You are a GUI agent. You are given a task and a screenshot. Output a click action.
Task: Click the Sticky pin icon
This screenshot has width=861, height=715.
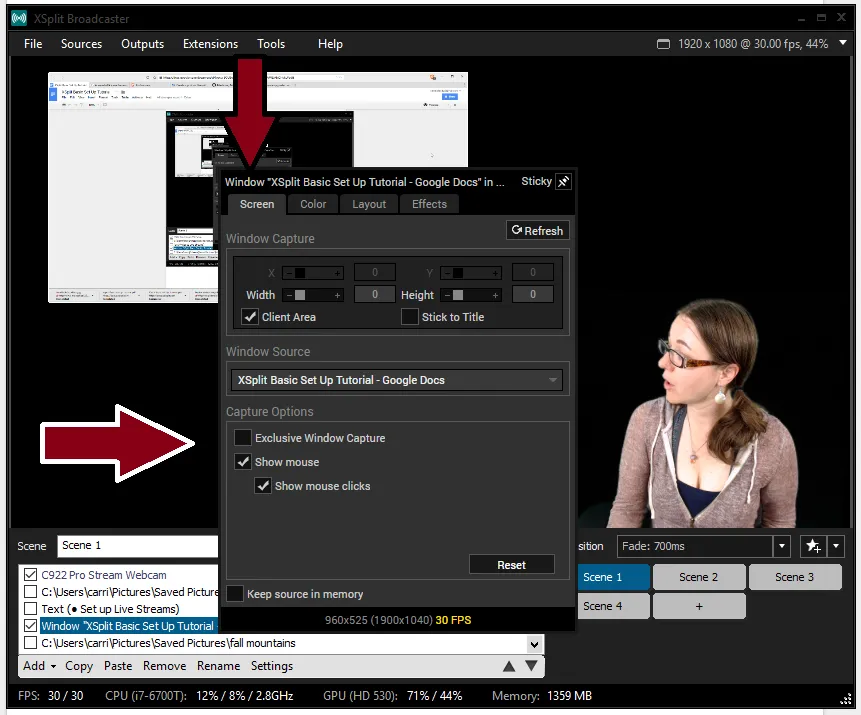tap(563, 182)
